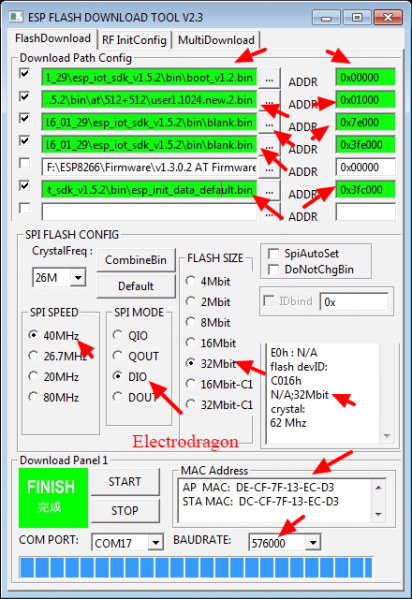The image size is (412, 599).
Task: Edit the 0x7e000 address field
Action: [x=365, y=123]
